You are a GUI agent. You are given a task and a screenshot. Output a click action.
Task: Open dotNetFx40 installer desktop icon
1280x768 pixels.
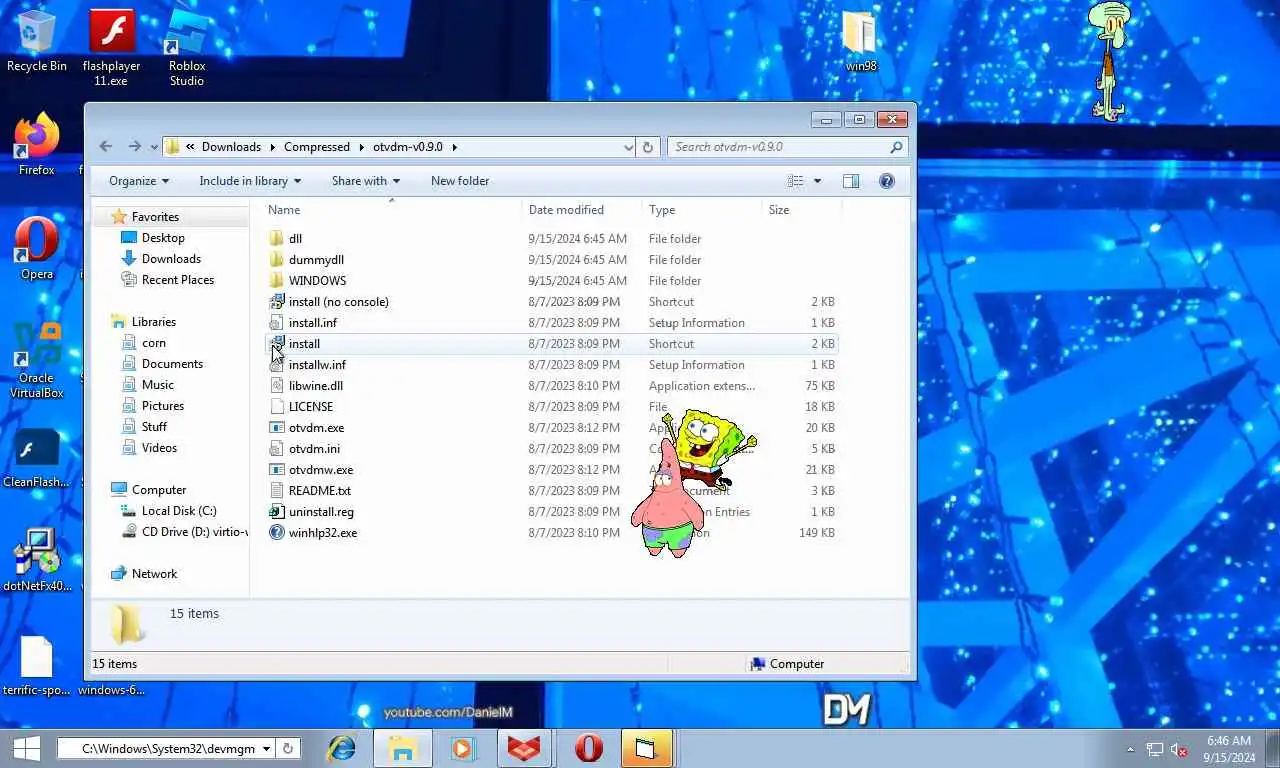(x=37, y=560)
